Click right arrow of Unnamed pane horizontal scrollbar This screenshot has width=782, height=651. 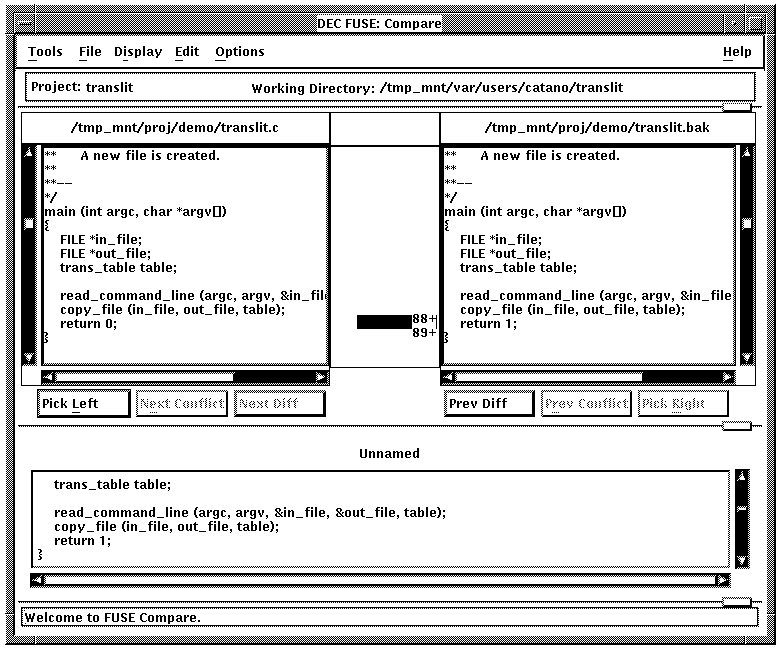pos(722,579)
